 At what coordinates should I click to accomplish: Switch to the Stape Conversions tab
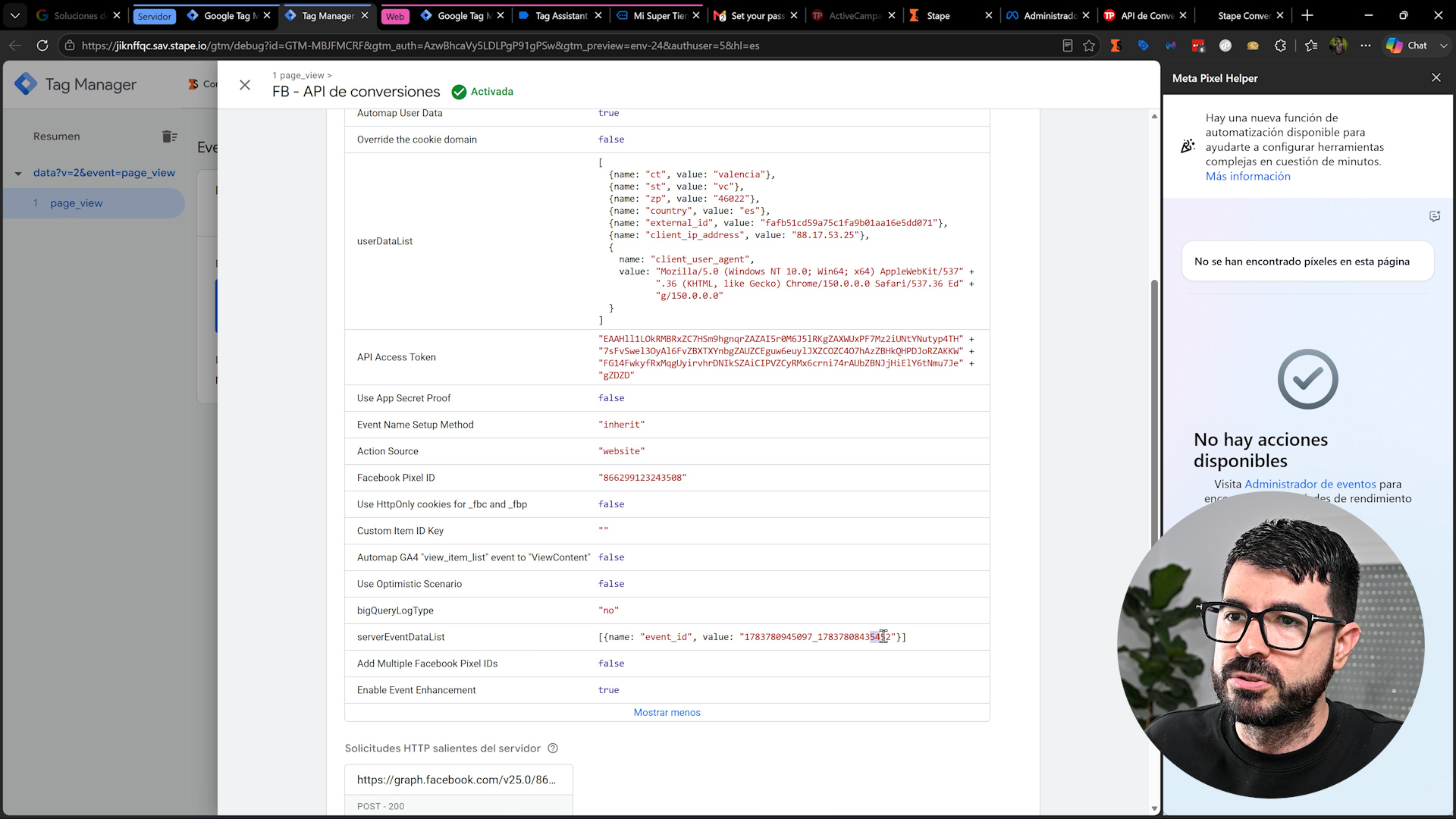(x=1244, y=15)
